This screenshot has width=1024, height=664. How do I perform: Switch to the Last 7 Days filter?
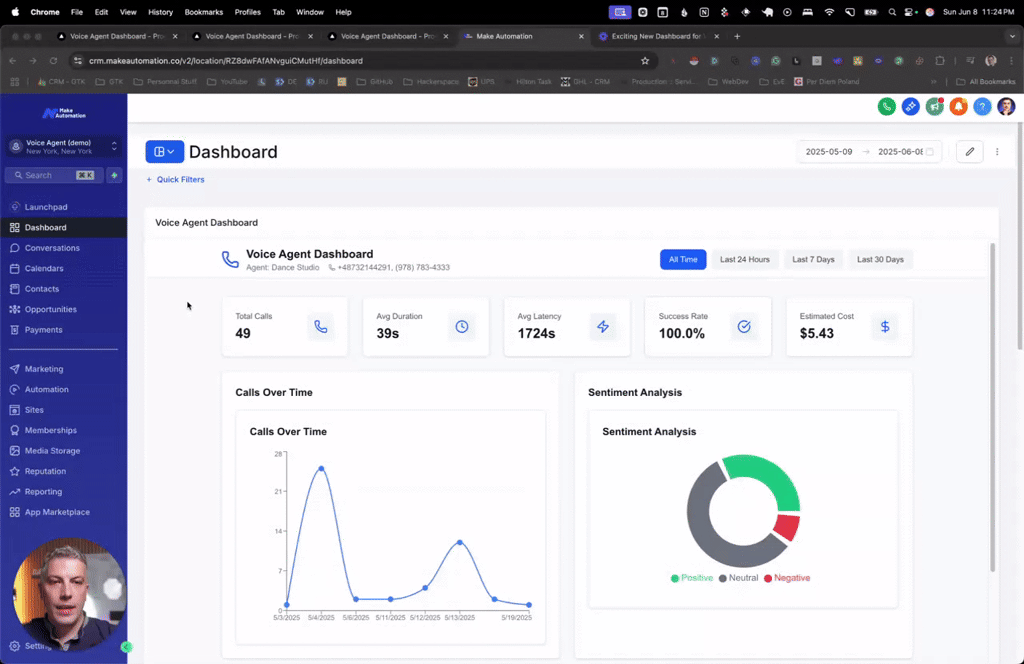(x=812, y=259)
